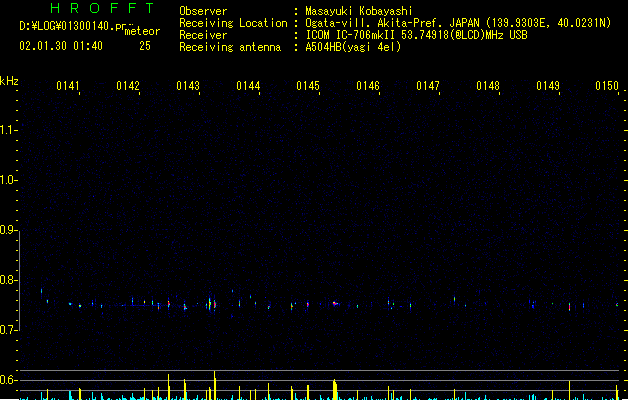Select the ICOM IC-706mkII receiver text
The width and height of the screenshot is (629, 400).
point(416,35)
